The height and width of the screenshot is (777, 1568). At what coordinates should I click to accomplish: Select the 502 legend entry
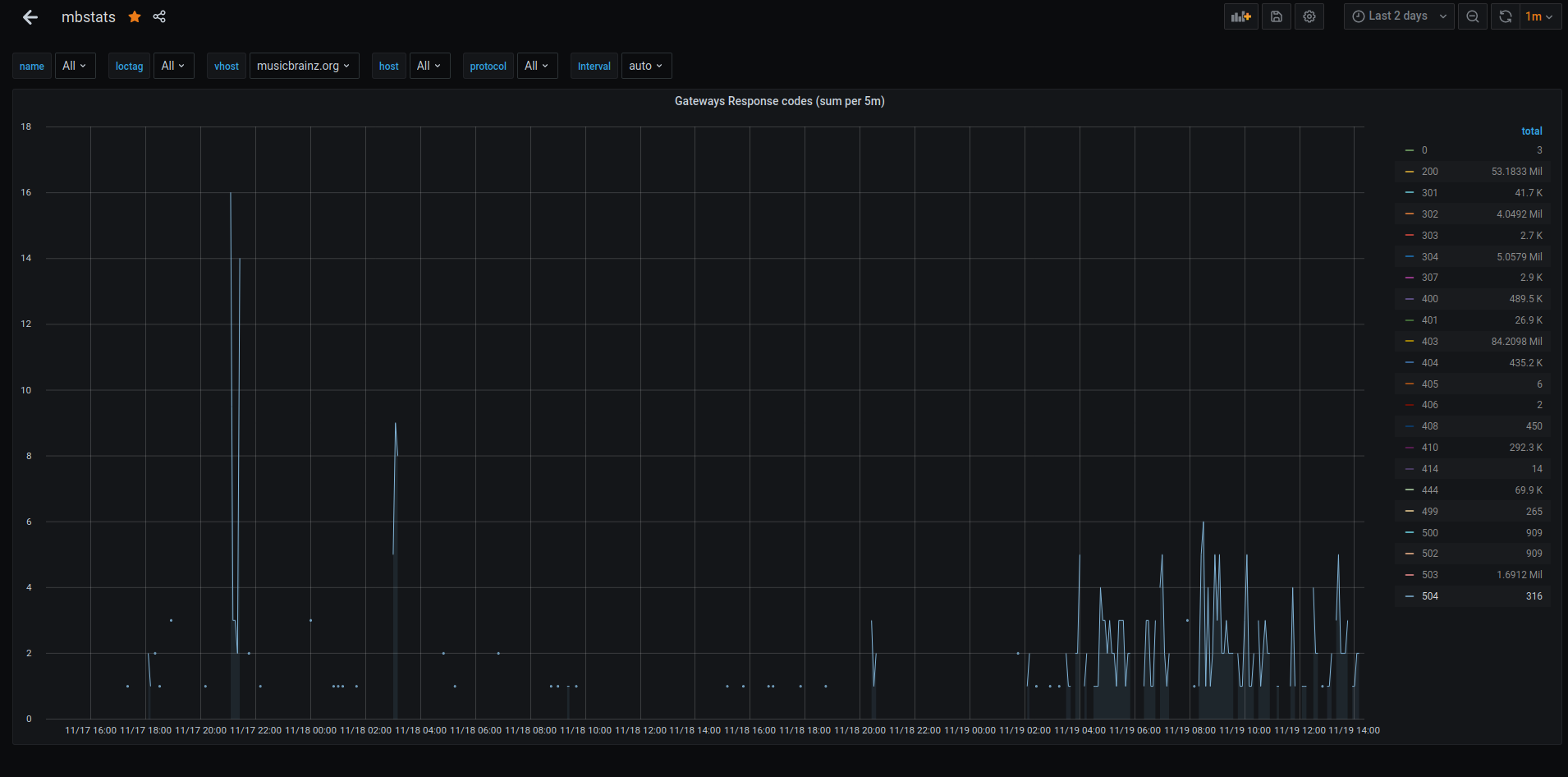click(1429, 554)
